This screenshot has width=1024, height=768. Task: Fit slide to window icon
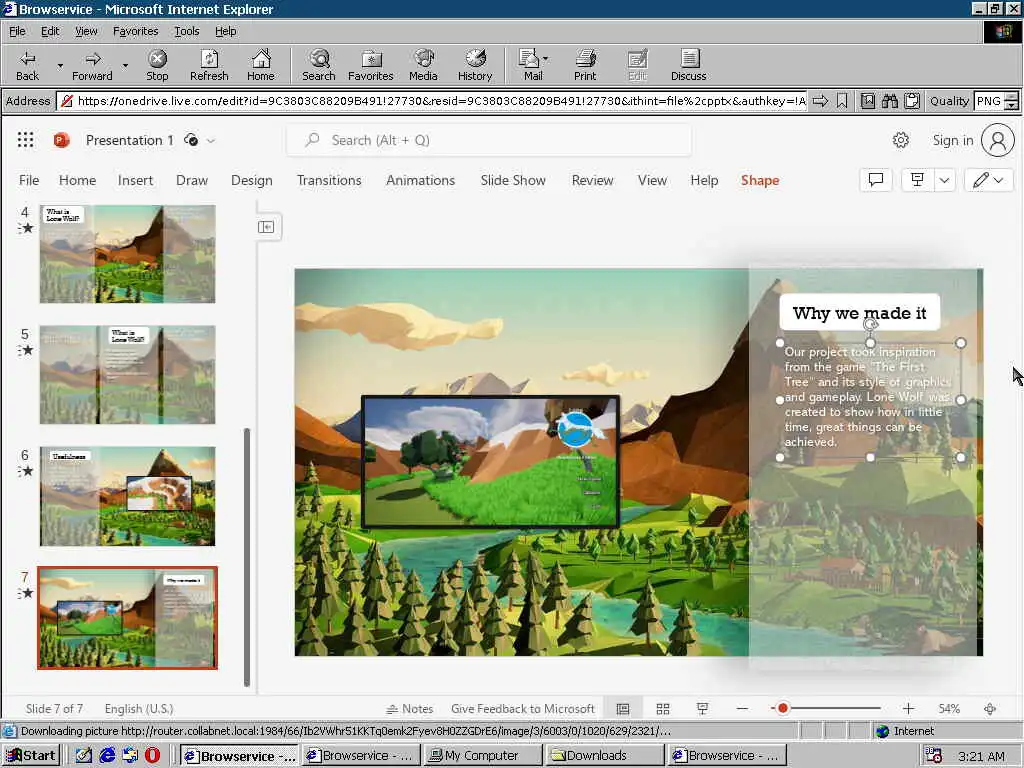coord(990,709)
